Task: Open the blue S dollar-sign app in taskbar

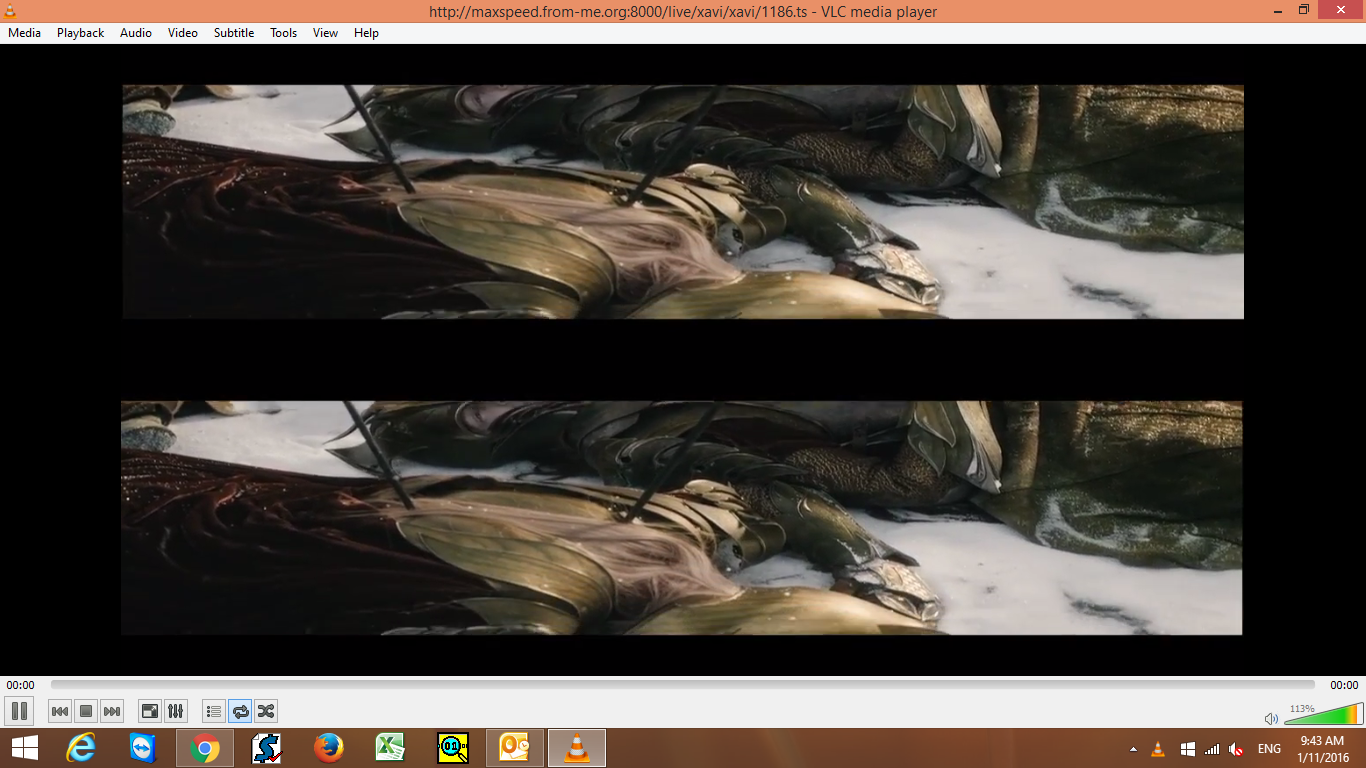Action: point(267,748)
